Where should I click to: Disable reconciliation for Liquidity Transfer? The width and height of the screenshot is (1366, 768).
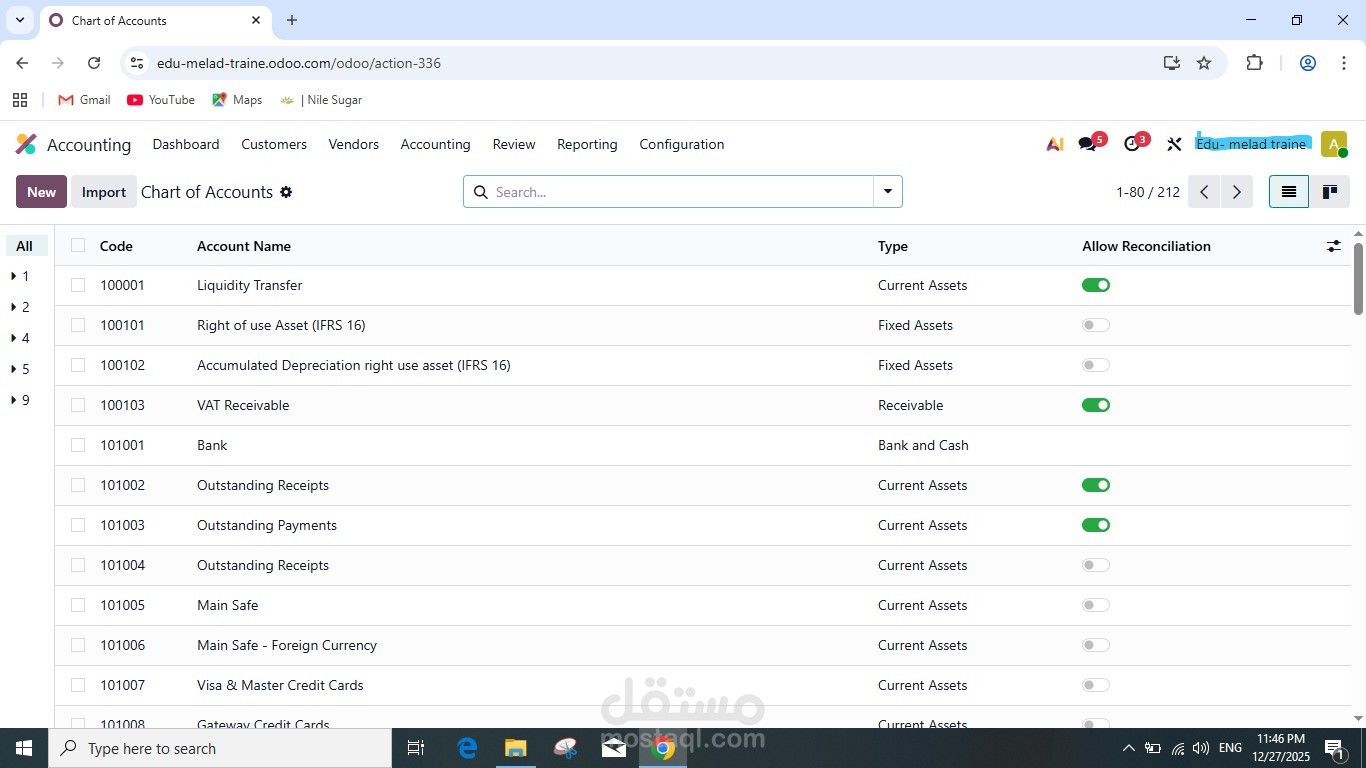[x=1096, y=285]
